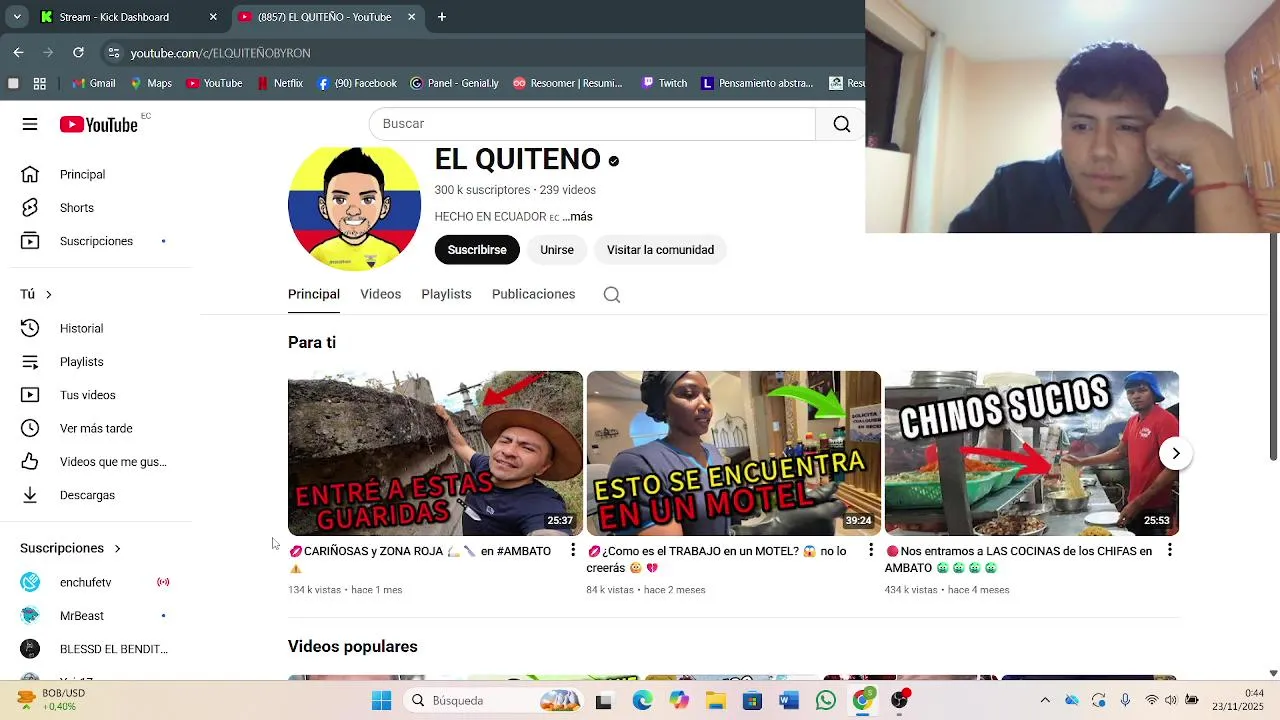
Task: Reload the page with the refresh icon
Action: 79,52
